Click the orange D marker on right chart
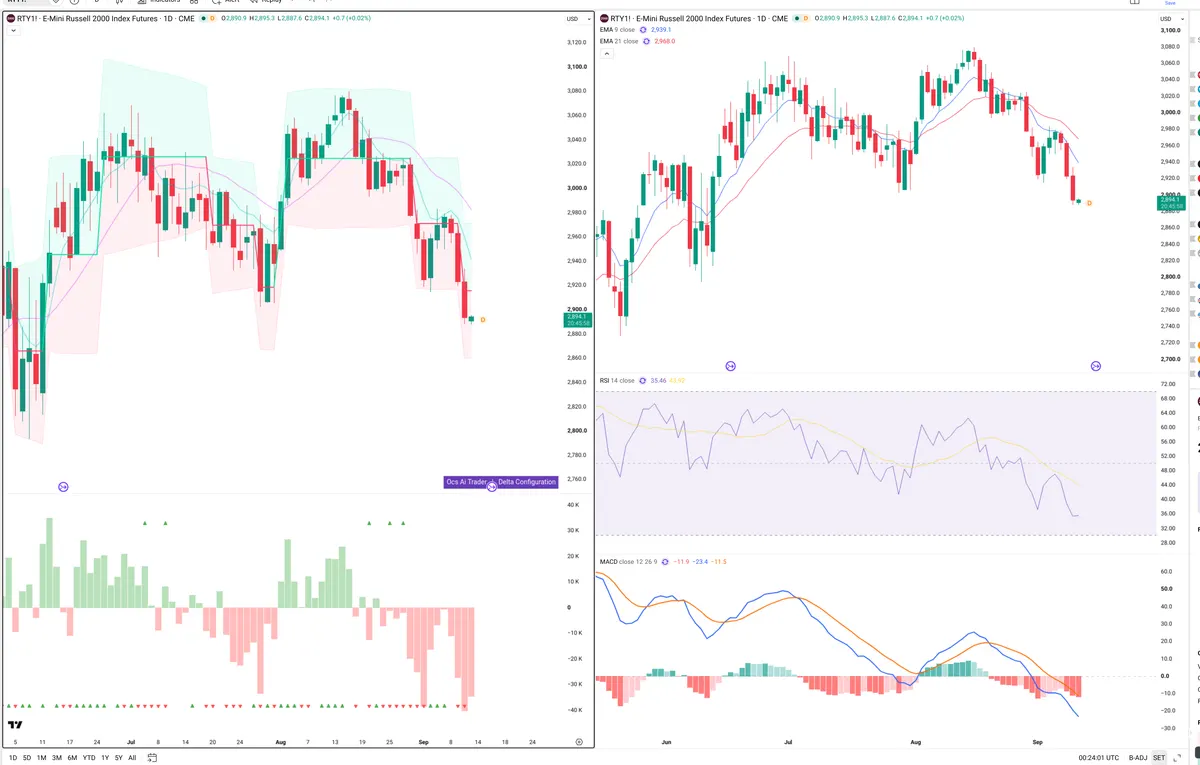This screenshot has width=1200, height=765. (1089, 203)
